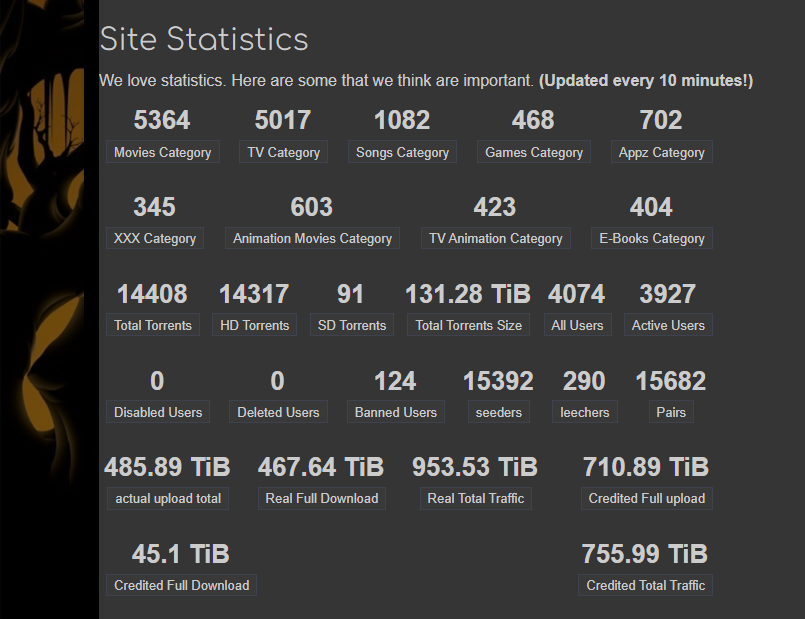This screenshot has height=619, width=805.
Task: Select the Songs Category label
Action: (x=402, y=152)
